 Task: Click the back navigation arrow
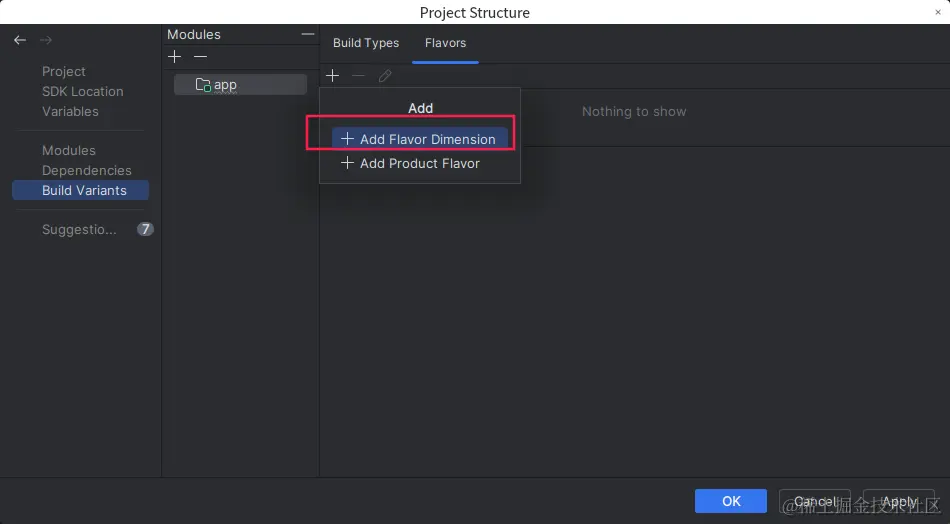pyautogui.click(x=20, y=40)
